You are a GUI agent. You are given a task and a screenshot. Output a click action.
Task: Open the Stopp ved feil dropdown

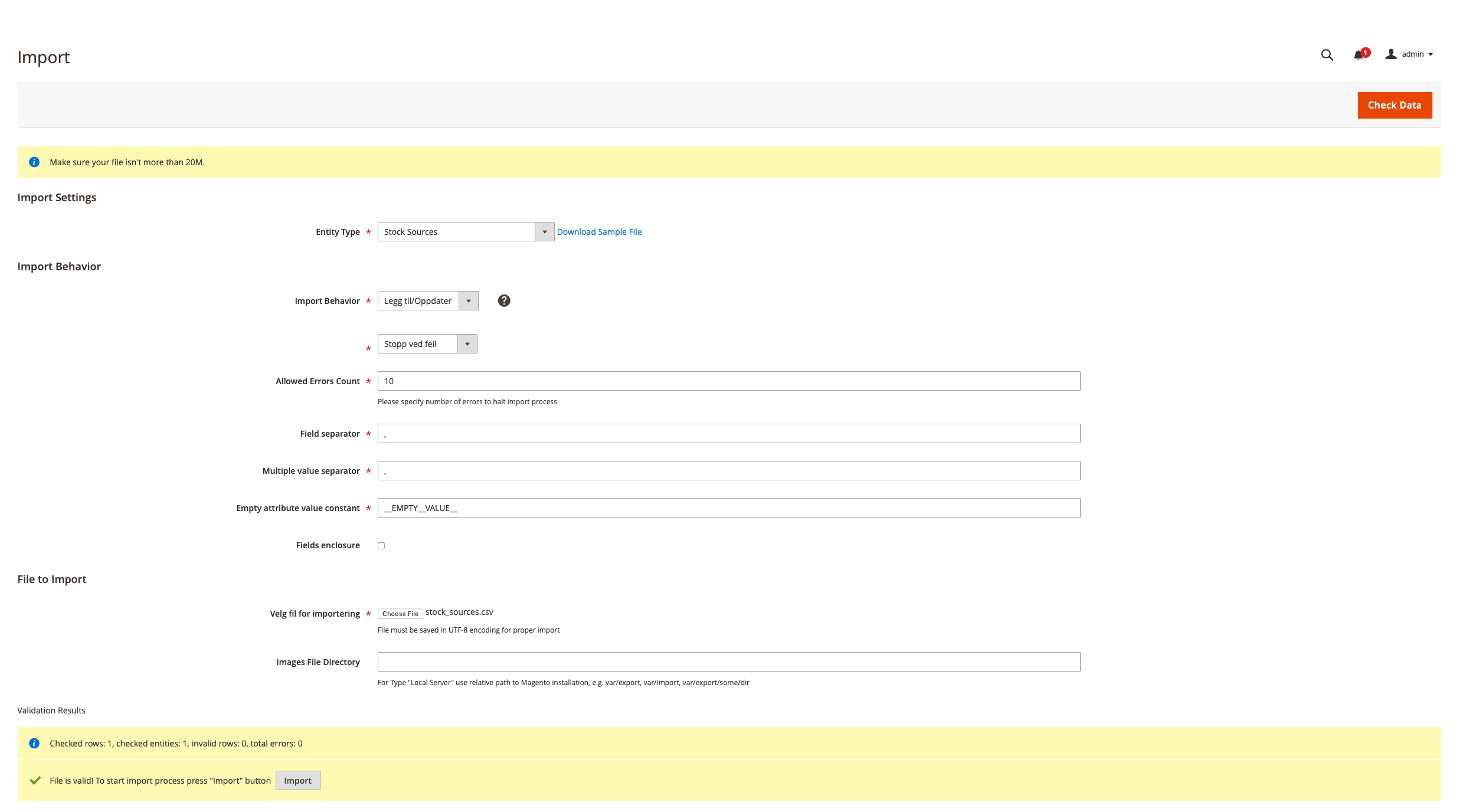(427, 344)
